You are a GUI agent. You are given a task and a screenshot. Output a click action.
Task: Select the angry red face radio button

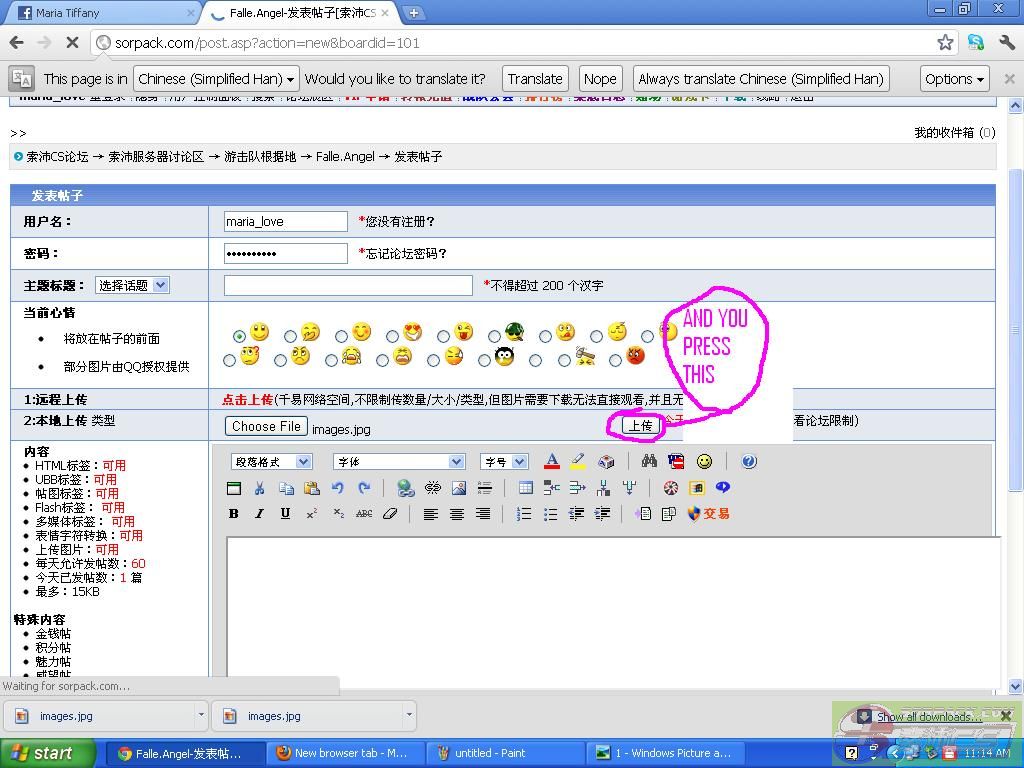coord(615,360)
